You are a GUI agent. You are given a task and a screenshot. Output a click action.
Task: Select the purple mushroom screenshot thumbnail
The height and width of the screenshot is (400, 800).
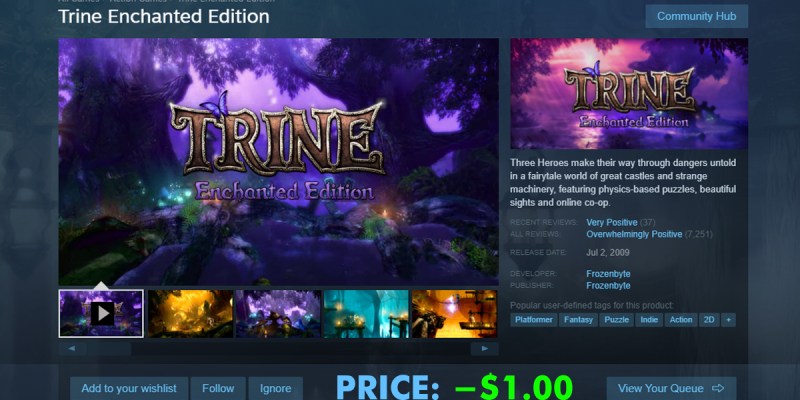[x=279, y=313]
